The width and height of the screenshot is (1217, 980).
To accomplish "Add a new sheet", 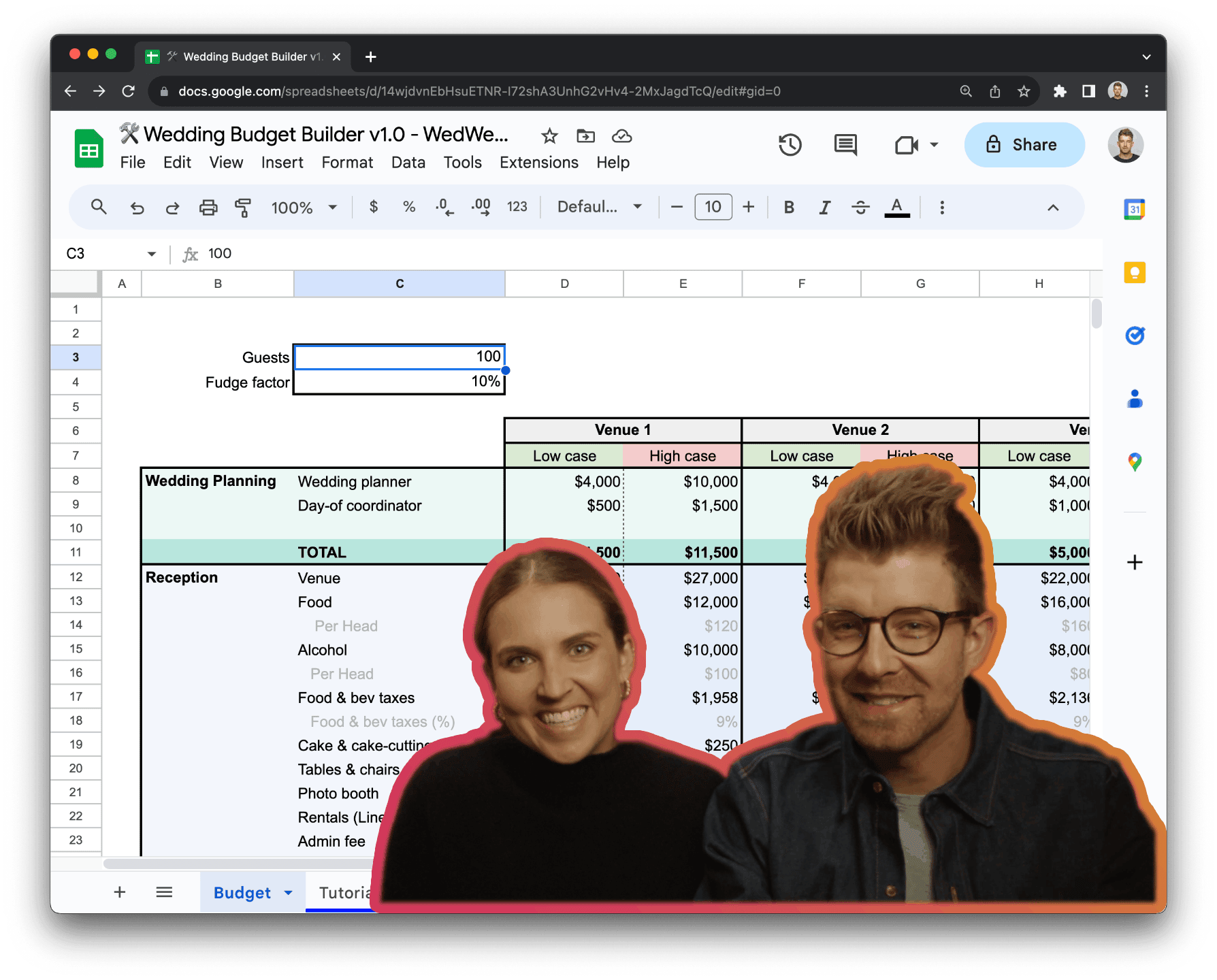I will pos(119,892).
